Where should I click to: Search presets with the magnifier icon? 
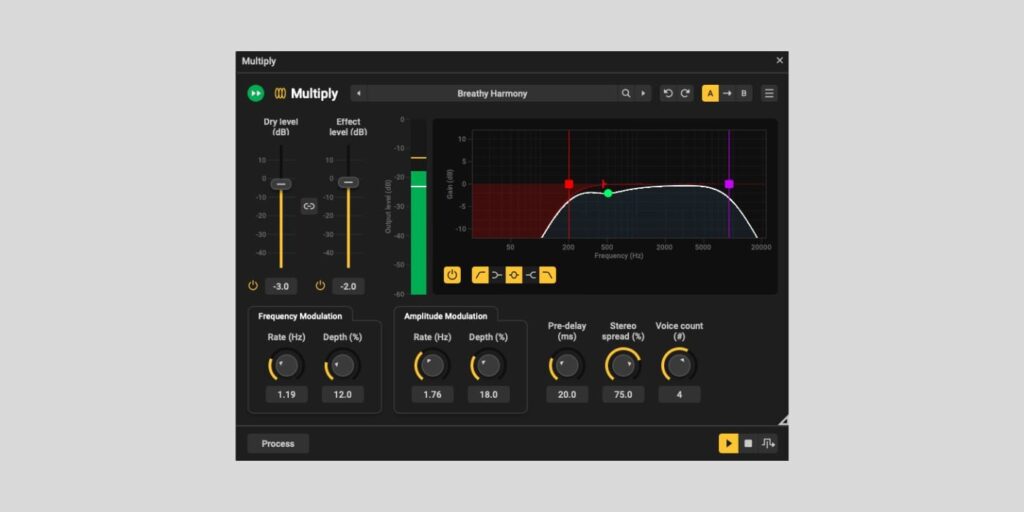click(x=626, y=93)
